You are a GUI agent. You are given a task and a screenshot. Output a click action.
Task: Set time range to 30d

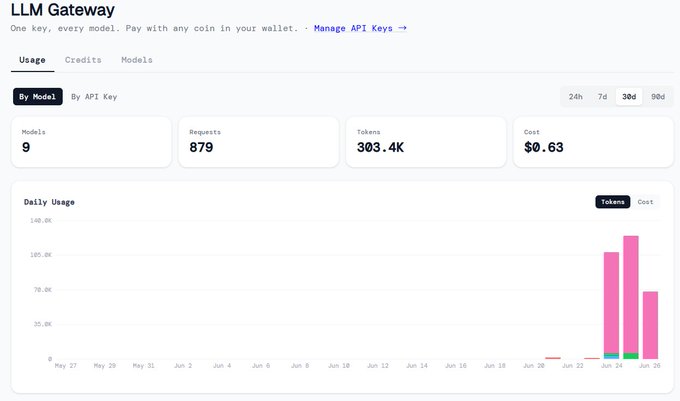click(629, 97)
